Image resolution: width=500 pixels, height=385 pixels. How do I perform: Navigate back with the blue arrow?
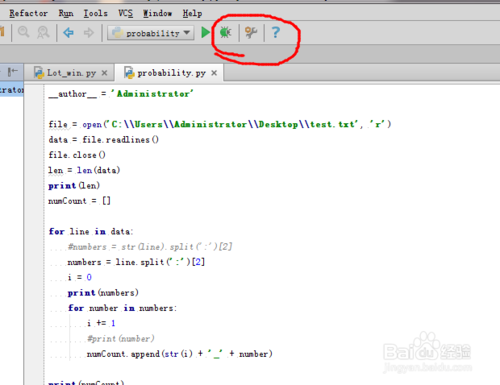[68, 33]
